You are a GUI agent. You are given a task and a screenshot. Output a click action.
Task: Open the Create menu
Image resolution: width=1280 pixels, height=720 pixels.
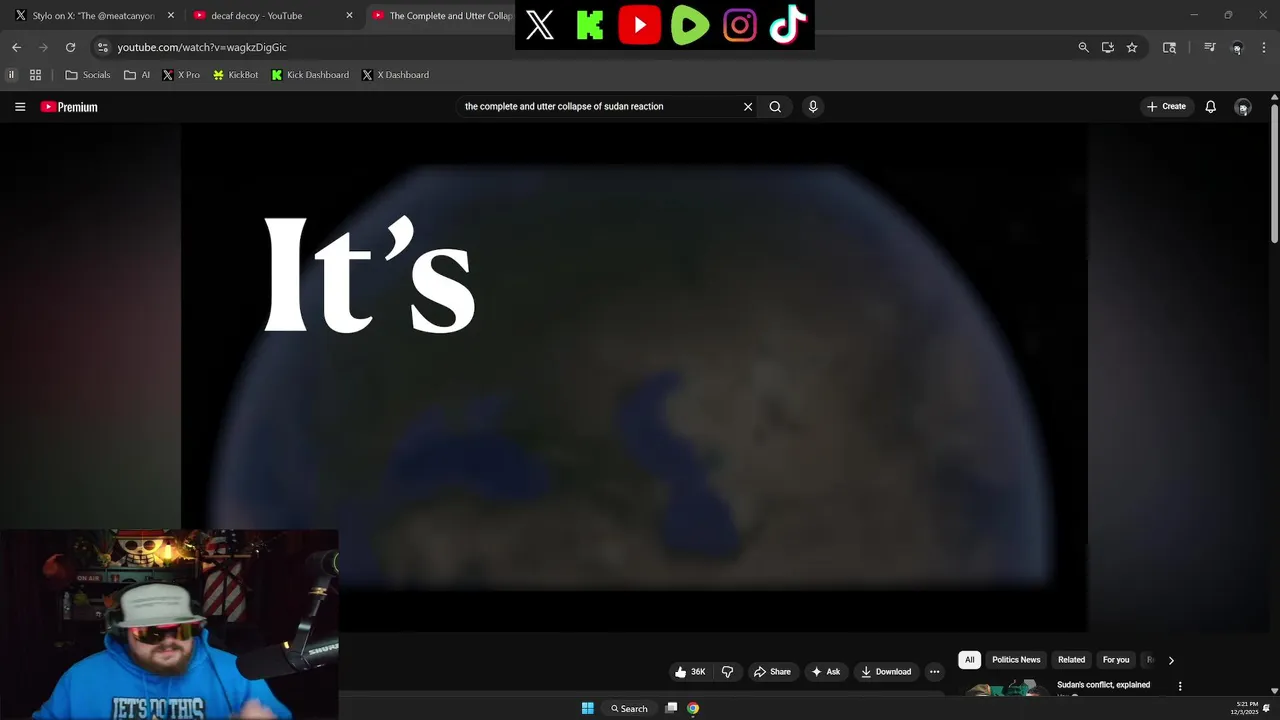click(x=1166, y=107)
